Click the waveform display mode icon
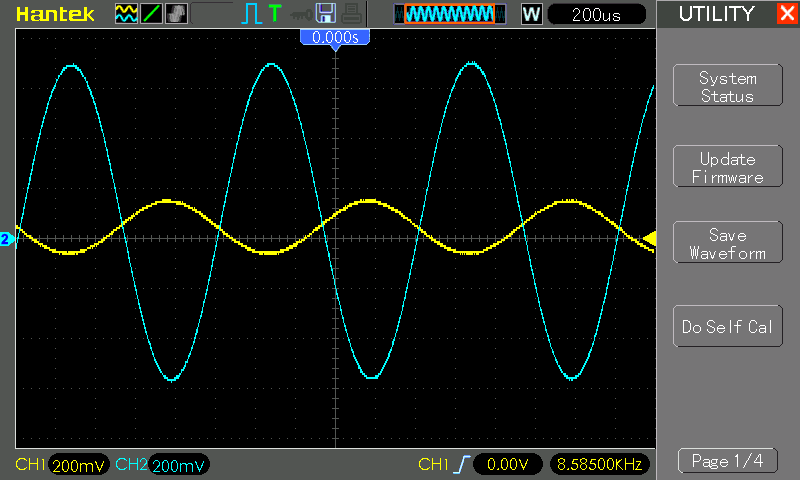800x480 pixels. coord(126,14)
